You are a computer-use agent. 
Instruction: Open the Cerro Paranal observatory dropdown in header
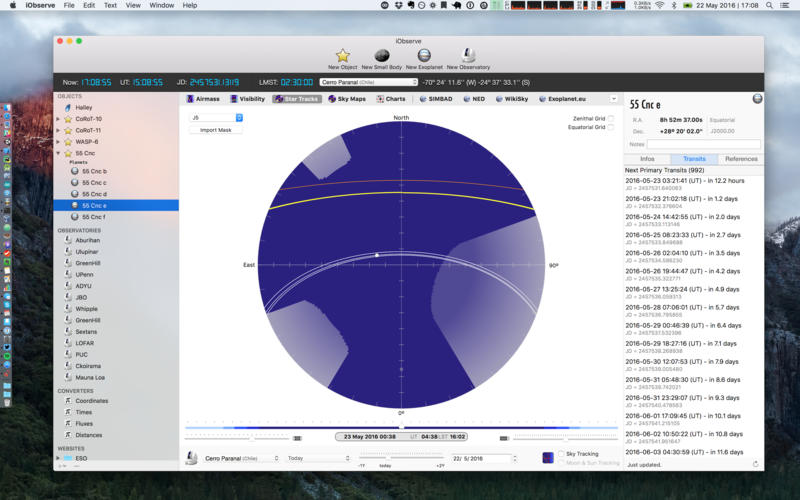368,82
